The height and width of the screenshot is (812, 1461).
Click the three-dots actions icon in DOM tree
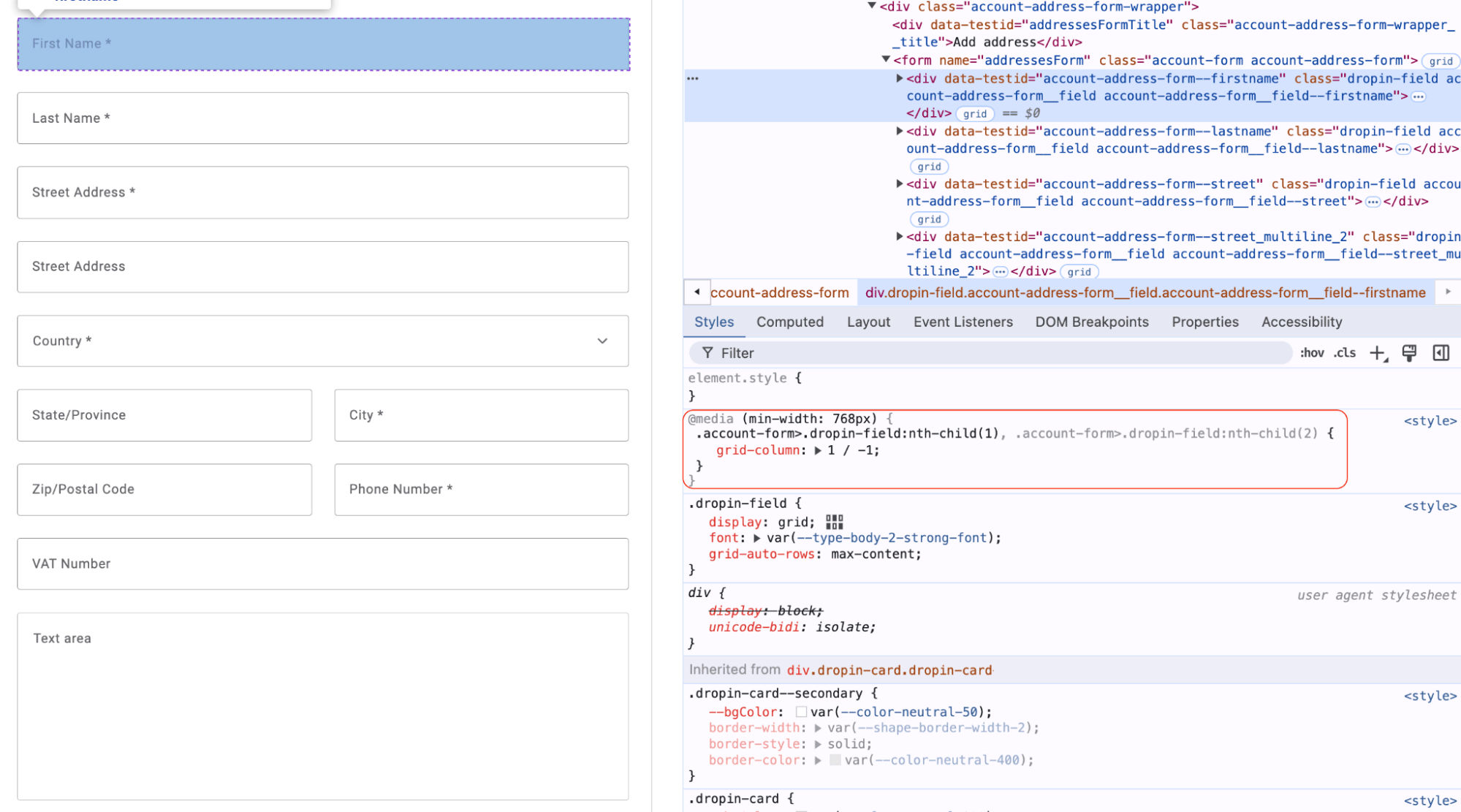(x=692, y=78)
